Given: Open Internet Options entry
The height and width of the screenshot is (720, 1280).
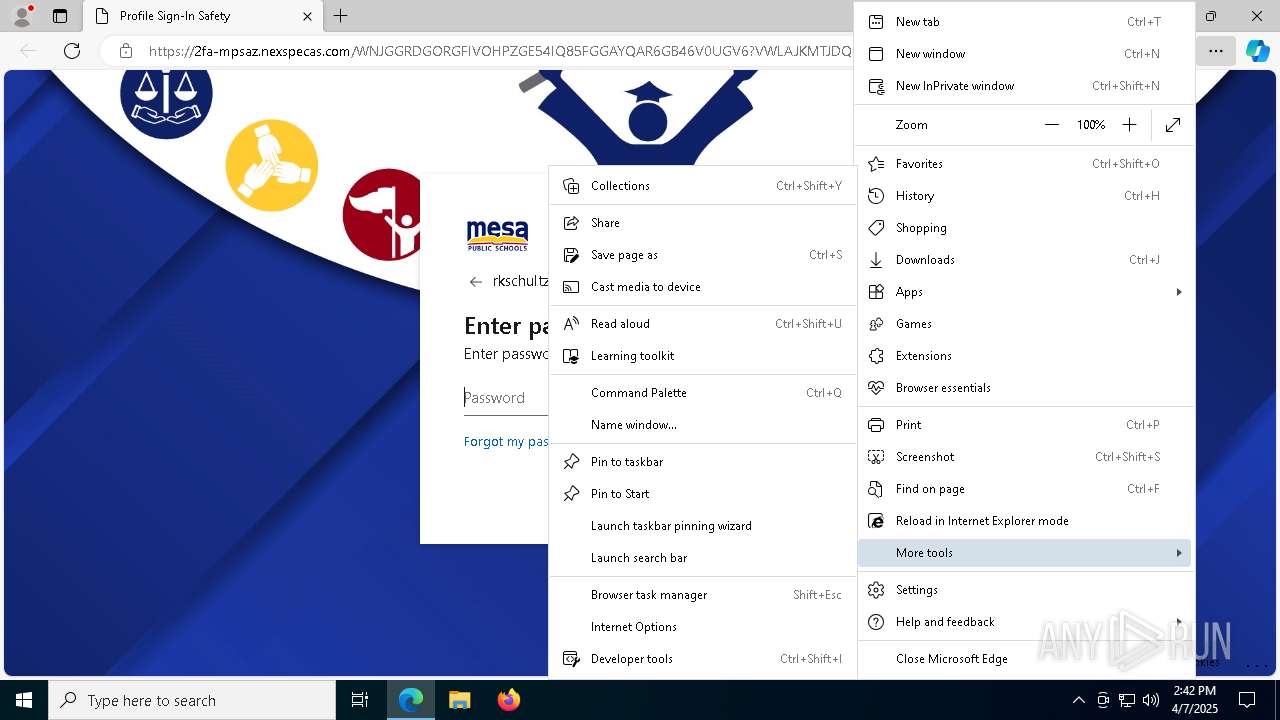Looking at the screenshot, I should point(703,627).
